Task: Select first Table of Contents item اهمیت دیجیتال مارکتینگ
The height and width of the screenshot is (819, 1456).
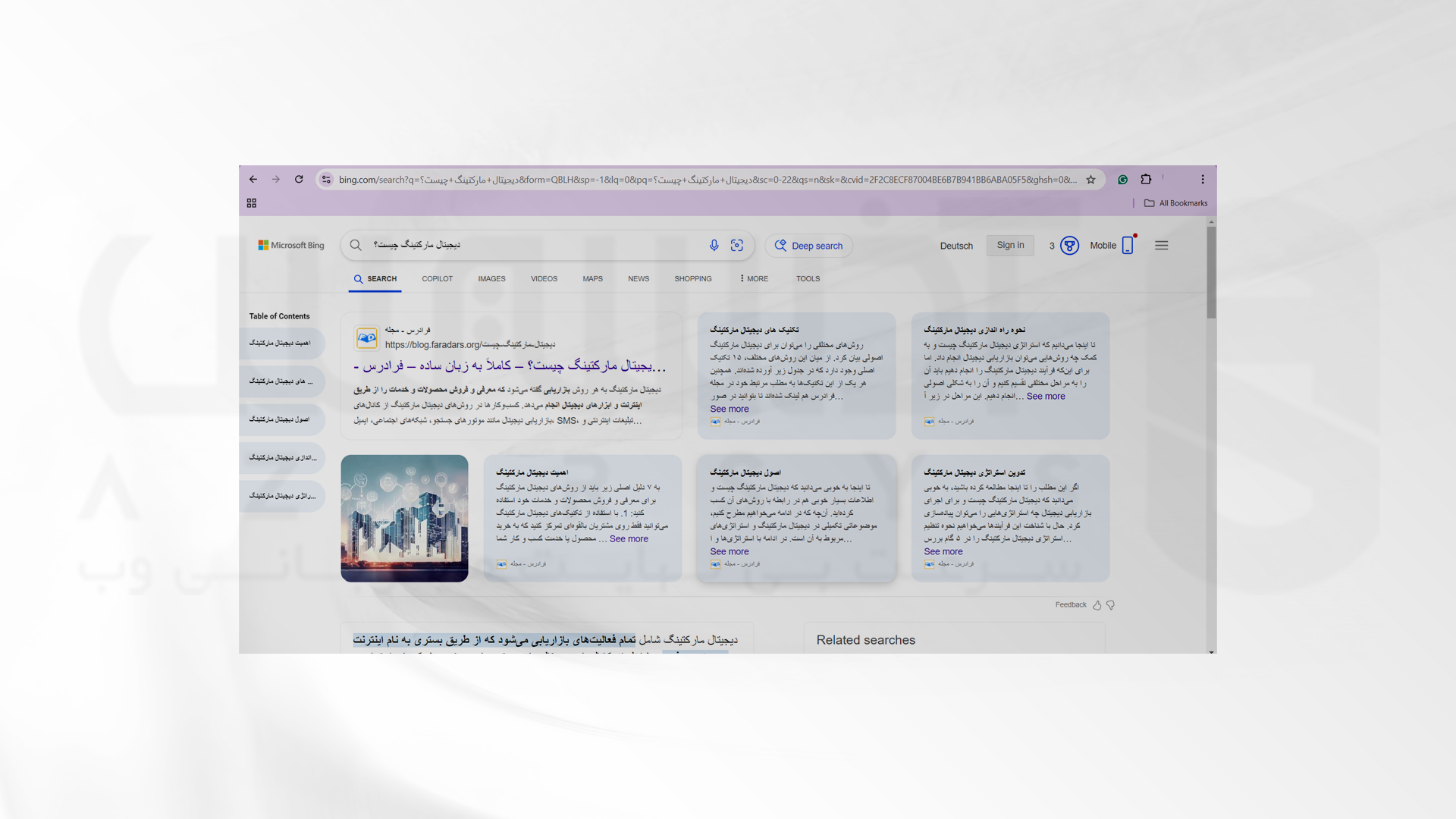Action: click(x=281, y=344)
